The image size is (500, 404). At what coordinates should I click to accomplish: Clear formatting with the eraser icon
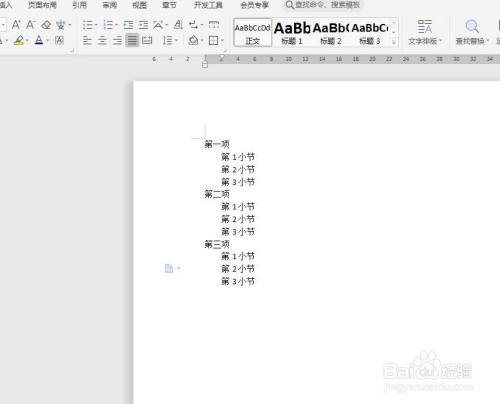pyautogui.click(x=46, y=25)
